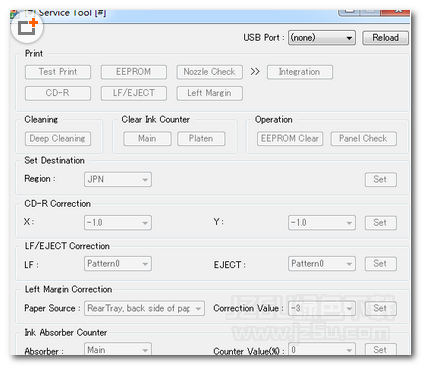Open the USB Port dropdown
422x366 pixels.
click(x=322, y=38)
